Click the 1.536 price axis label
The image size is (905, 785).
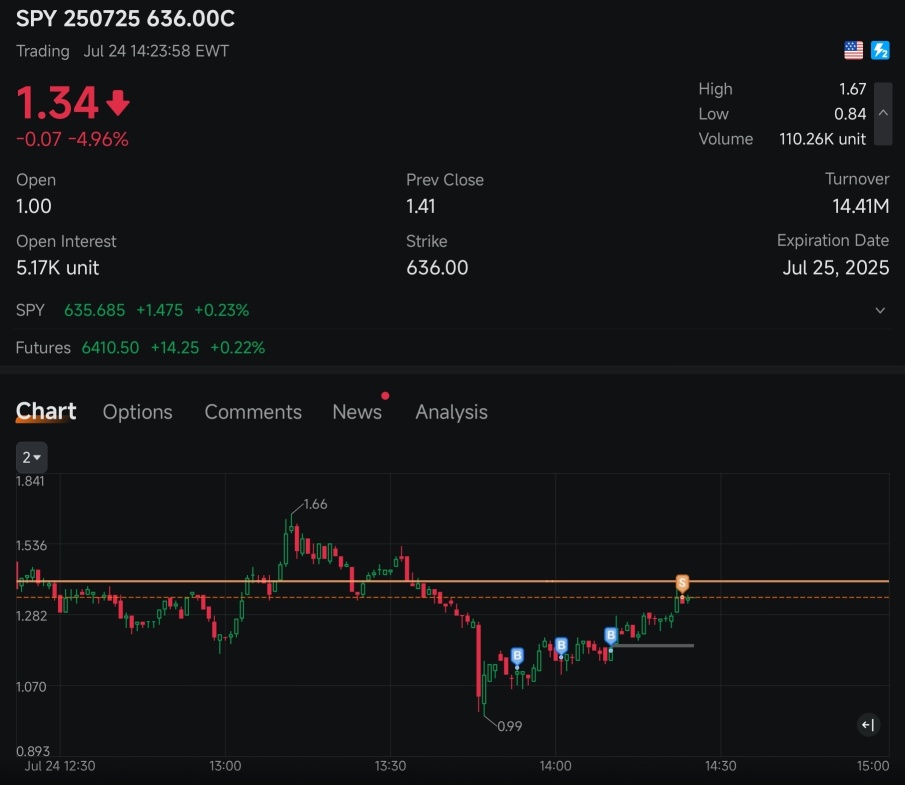point(31,545)
